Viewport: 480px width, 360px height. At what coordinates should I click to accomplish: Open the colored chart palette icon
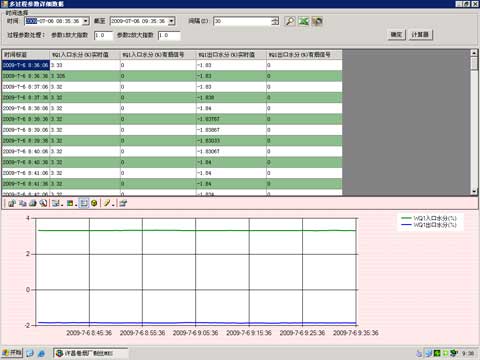coord(71,203)
